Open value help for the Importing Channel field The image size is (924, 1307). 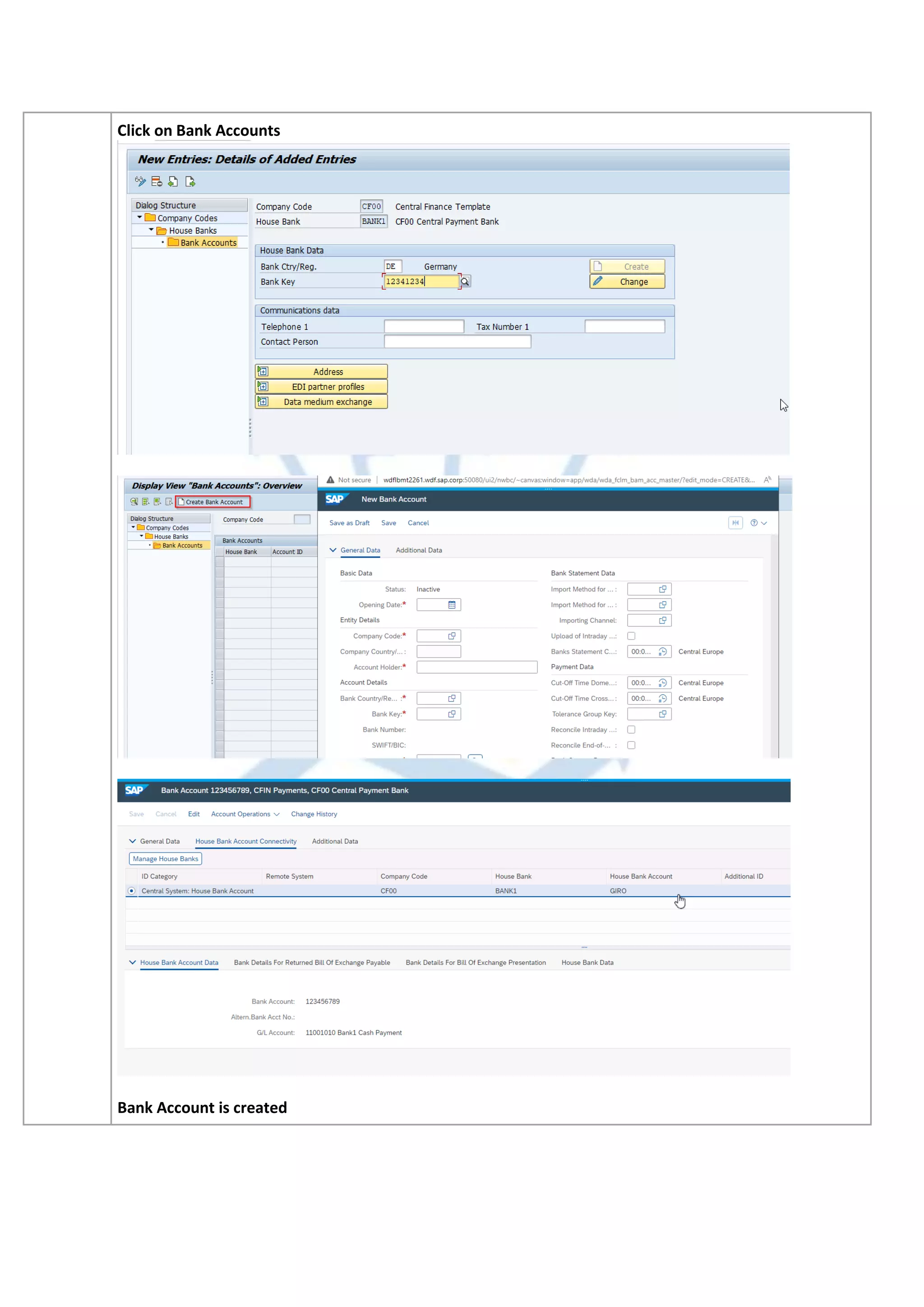point(663,621)
